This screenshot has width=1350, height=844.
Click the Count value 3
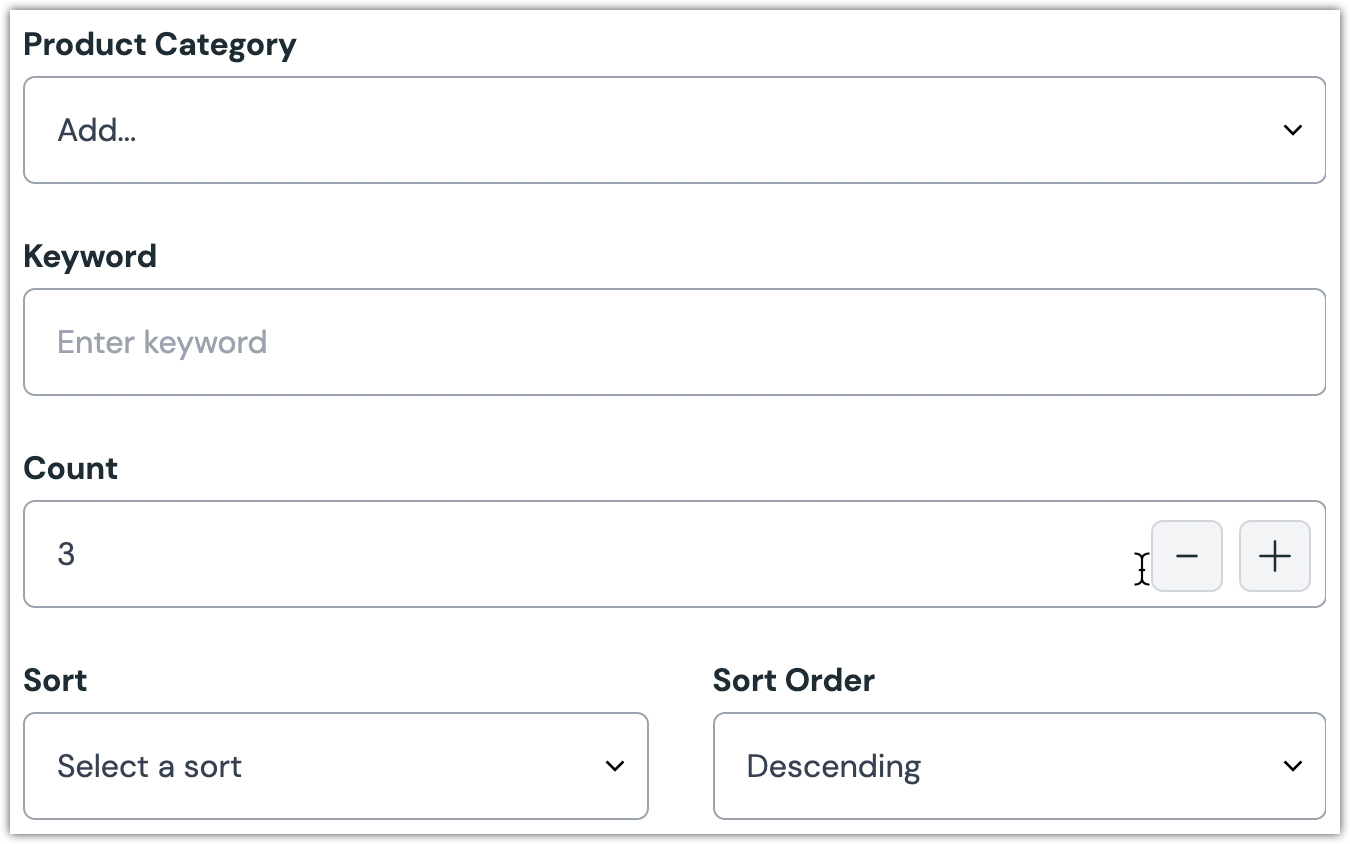66,554
